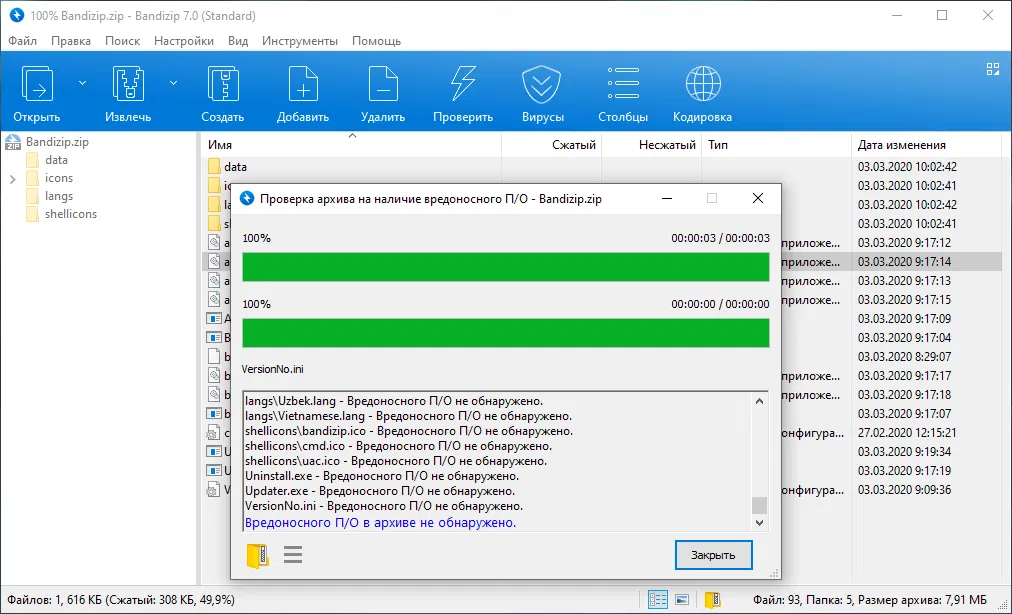
Task: Open the Вид menu
Action: tap(238, 41)
